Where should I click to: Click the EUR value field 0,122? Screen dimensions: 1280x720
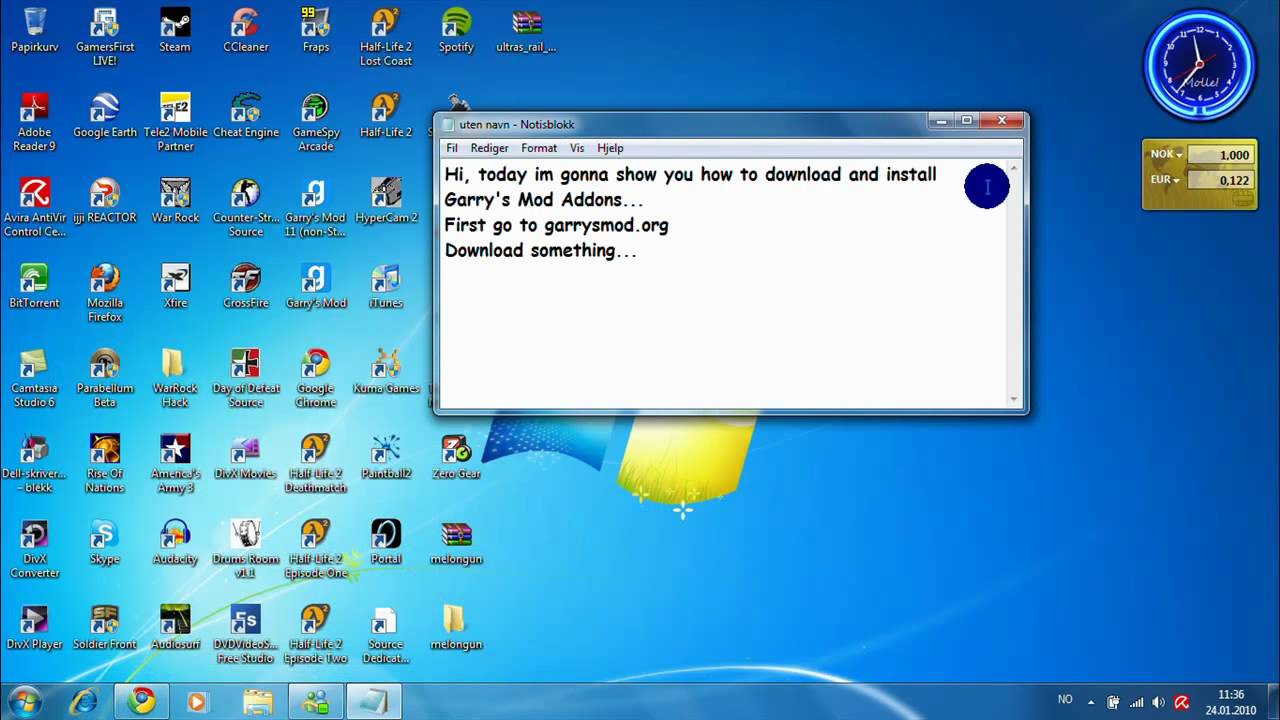[1220, 181]
